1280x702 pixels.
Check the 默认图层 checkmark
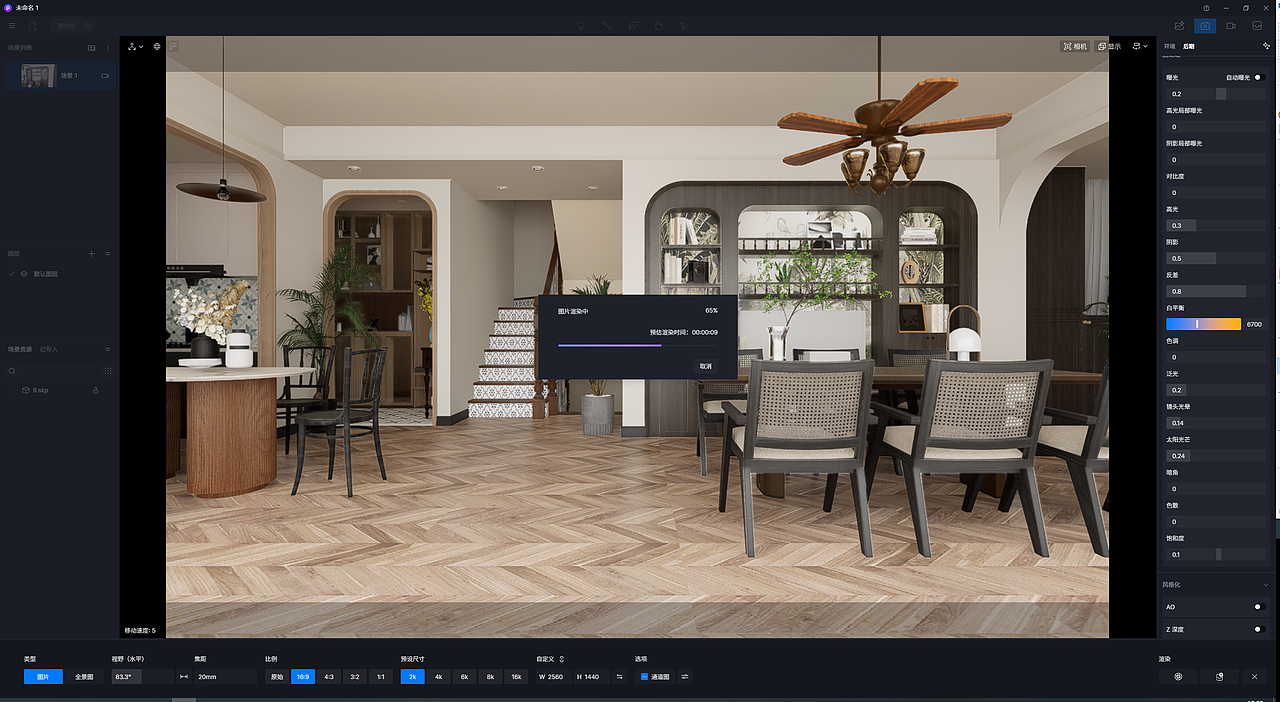point(12,274)
